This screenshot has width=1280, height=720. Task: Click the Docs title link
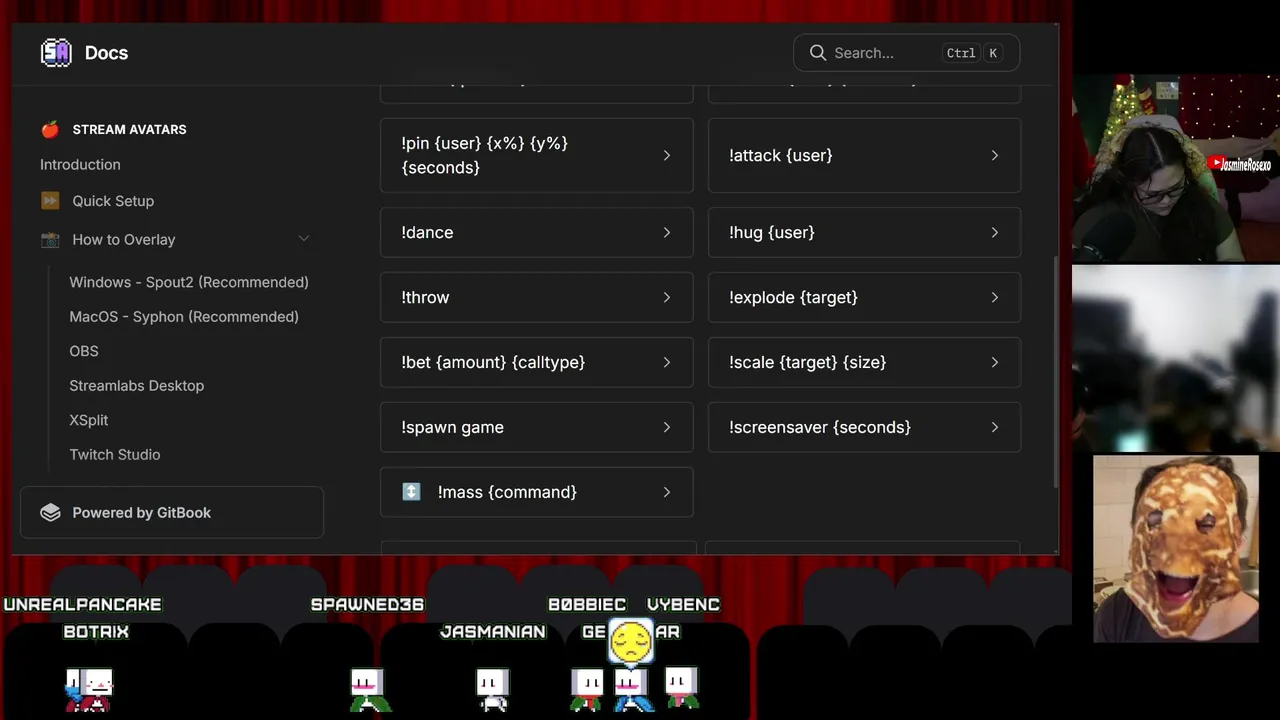(106, 53)
